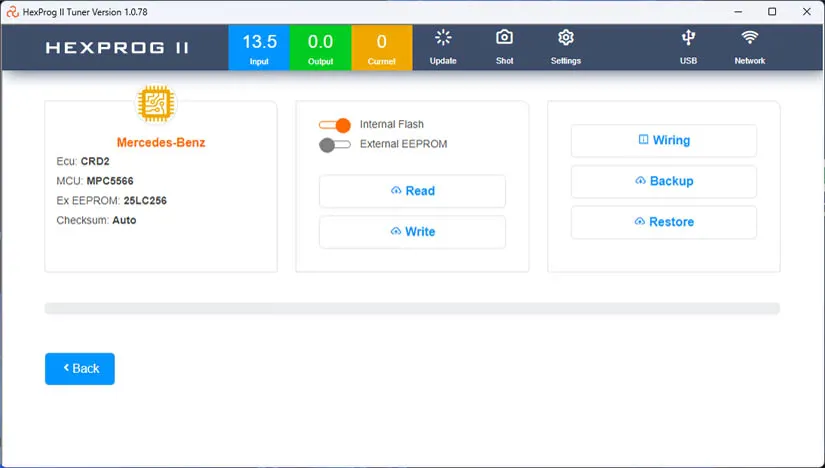This screenshot has width=825, height=468.
Task: Open the Wiring diagram button
Action: (664, 141)
